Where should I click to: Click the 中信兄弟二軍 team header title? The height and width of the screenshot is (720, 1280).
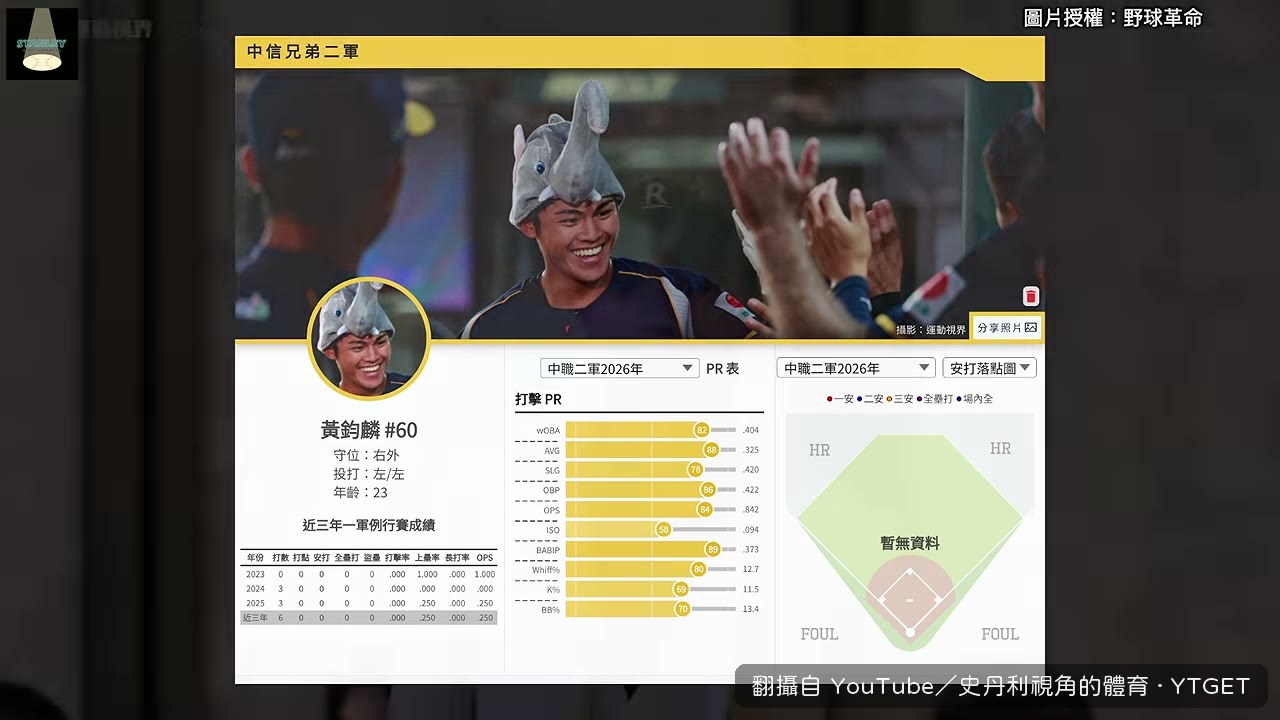pyautogui.click(x=303, y=52)
